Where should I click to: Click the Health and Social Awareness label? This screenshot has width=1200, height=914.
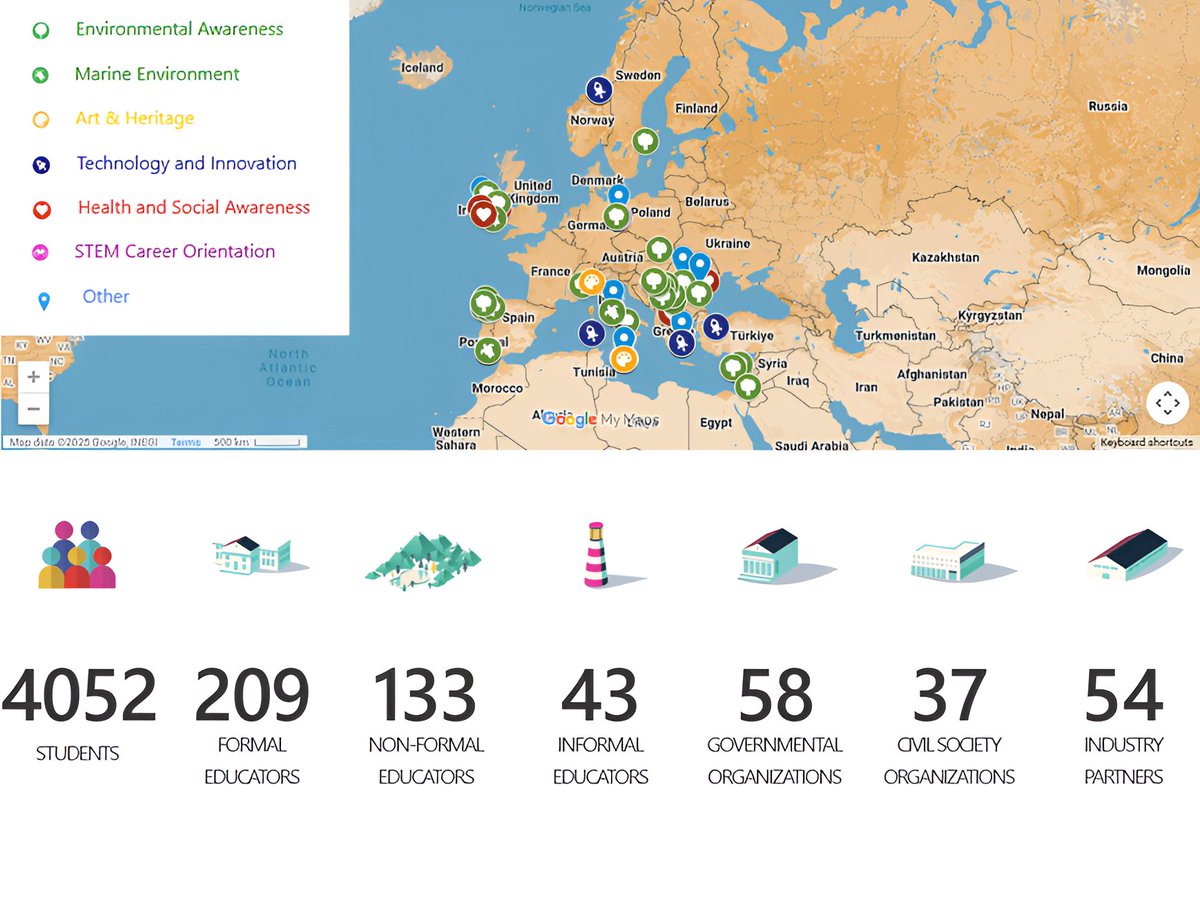click(x=194, y=207)
